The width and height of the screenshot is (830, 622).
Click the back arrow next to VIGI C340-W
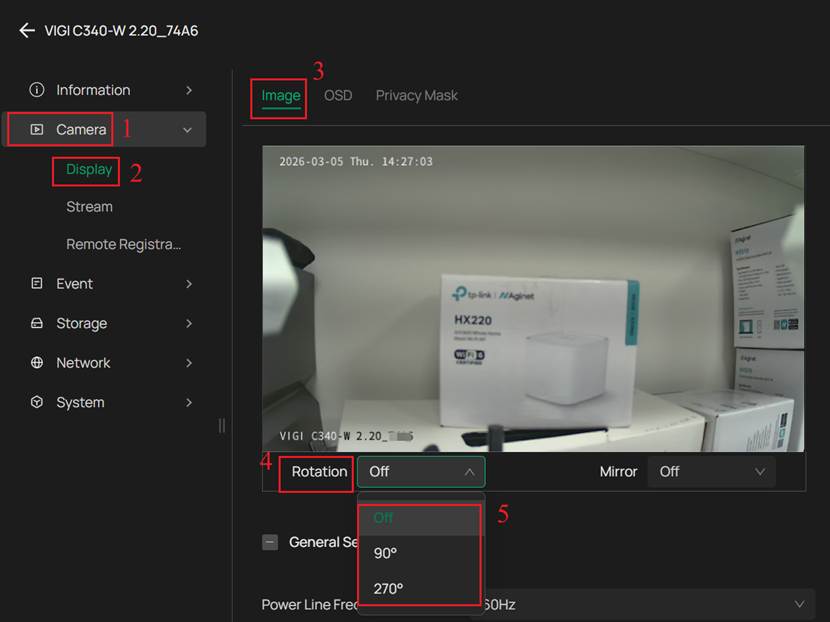tap(27, 30)
